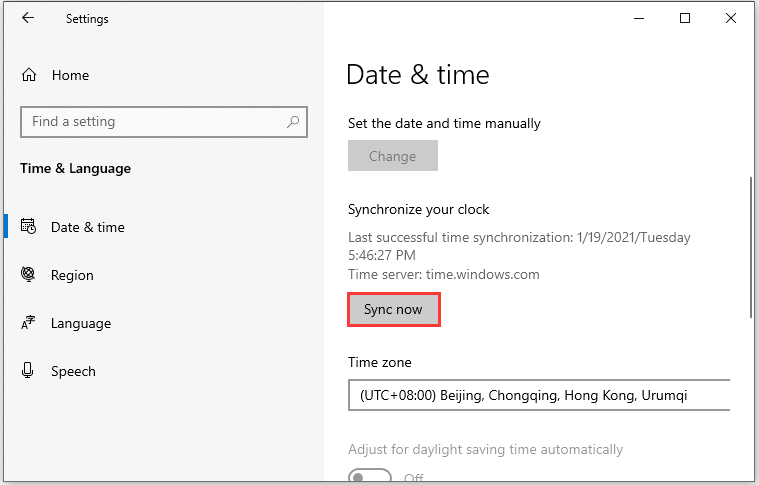759x485 pixels.
Task: Click the Language character icon
Action: click(x=28, y=322)
